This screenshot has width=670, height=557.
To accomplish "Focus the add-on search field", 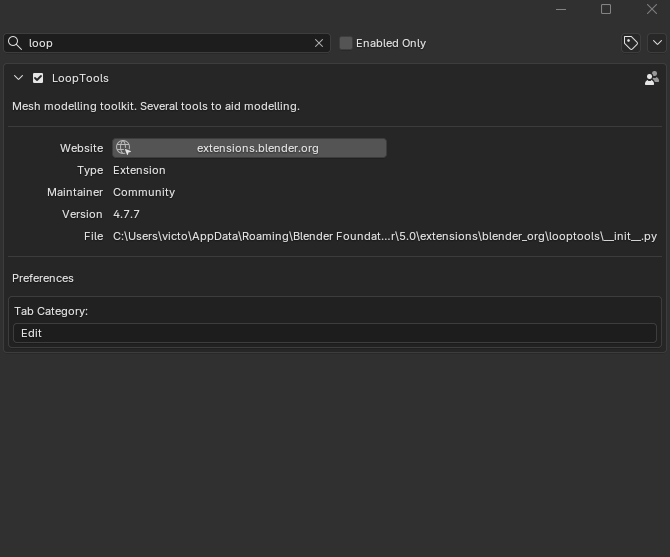I will click(167, 43).
